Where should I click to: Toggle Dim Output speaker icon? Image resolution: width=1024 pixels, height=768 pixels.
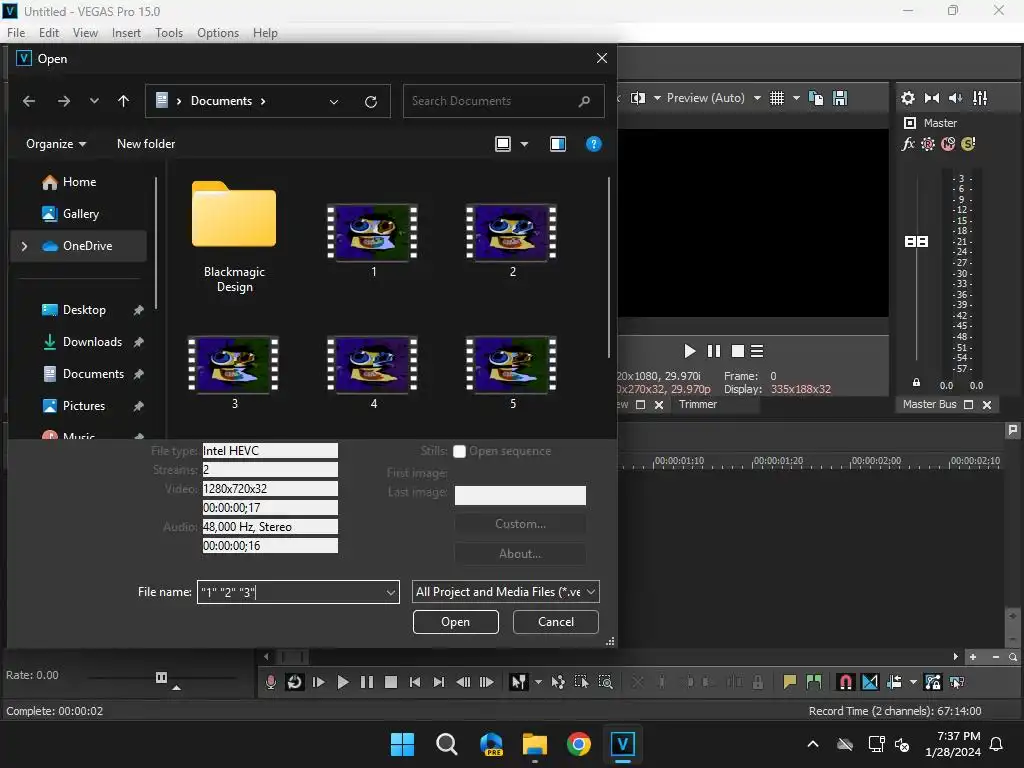pos(955,98)
